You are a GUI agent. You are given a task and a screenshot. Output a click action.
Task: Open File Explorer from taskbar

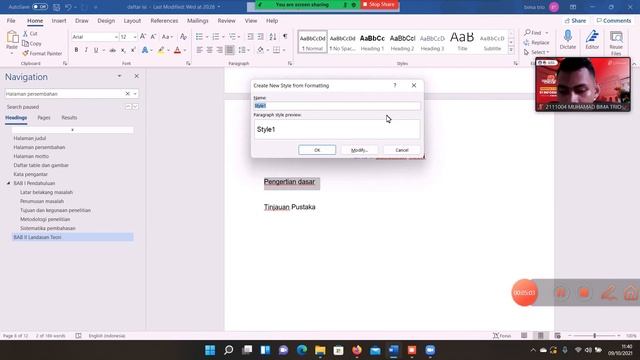(x=320, y=350)
